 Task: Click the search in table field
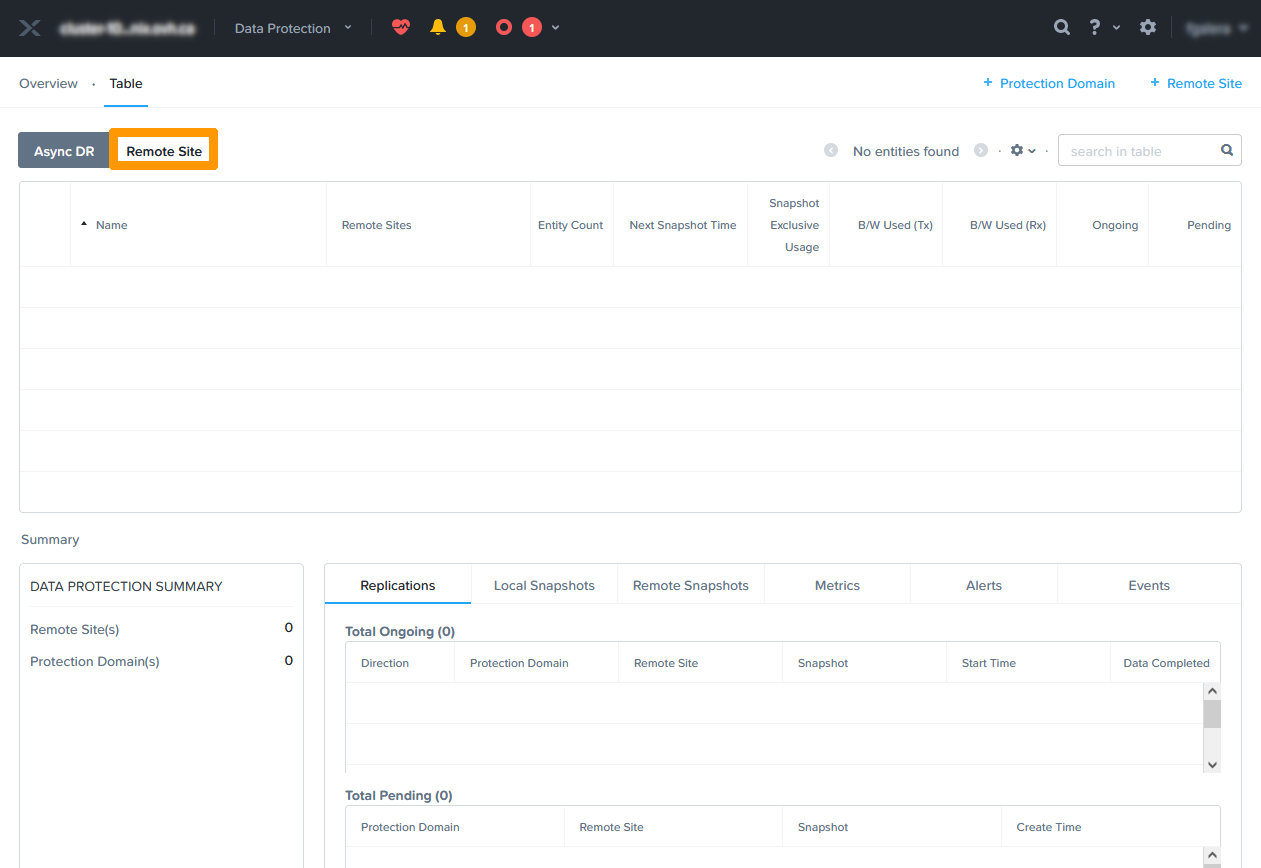tap(1136, 151)
